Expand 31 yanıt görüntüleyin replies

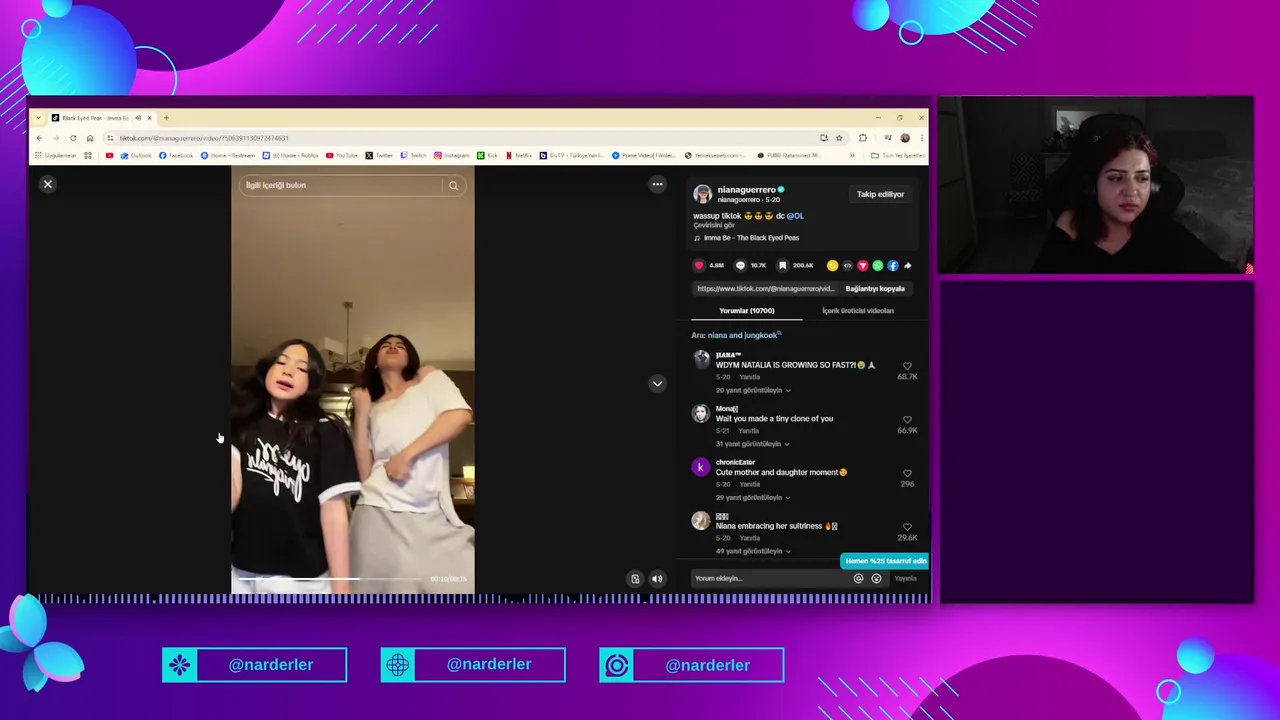click(x=752, y=444)
